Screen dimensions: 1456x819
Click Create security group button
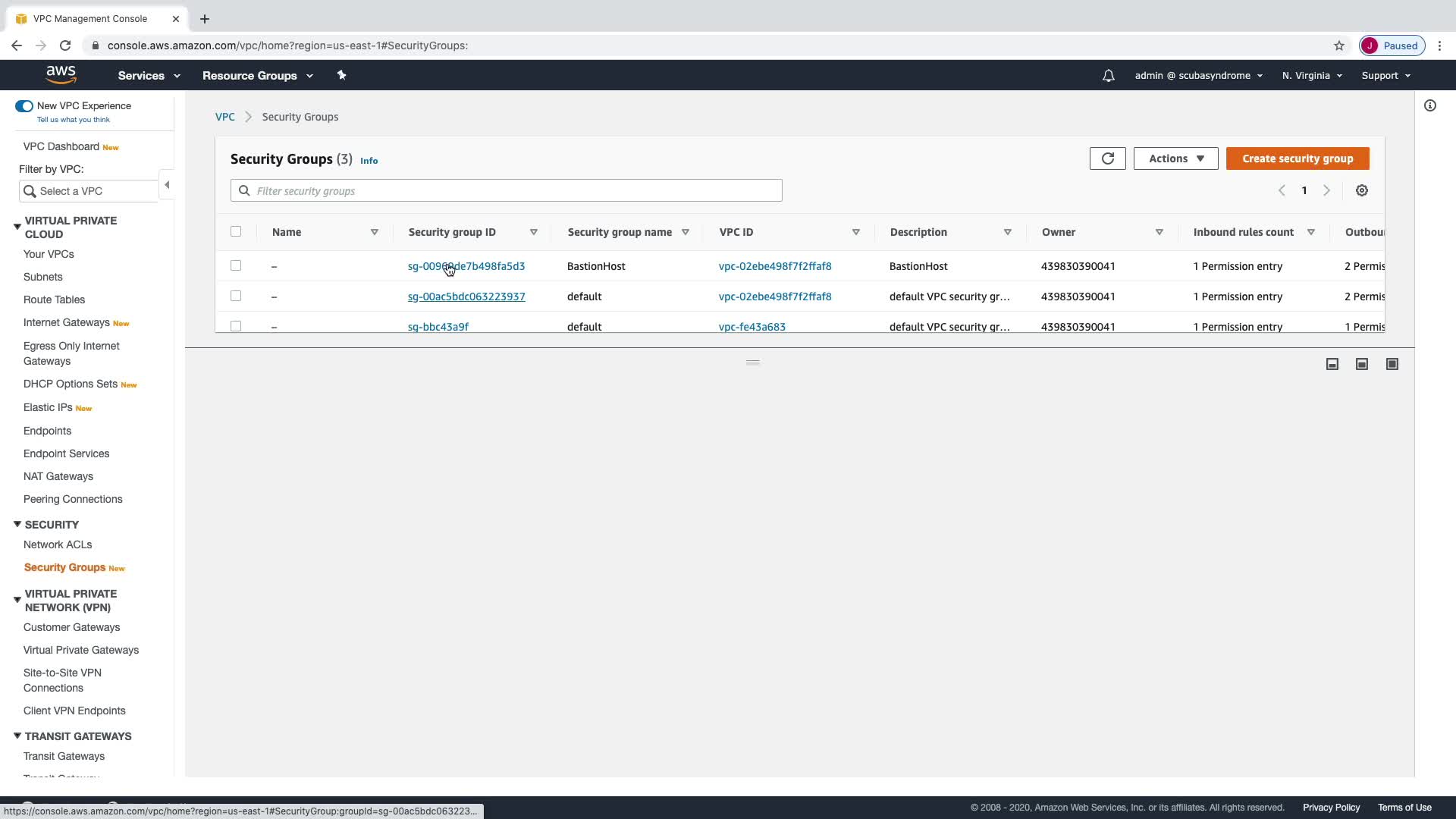click(1297, 158)
